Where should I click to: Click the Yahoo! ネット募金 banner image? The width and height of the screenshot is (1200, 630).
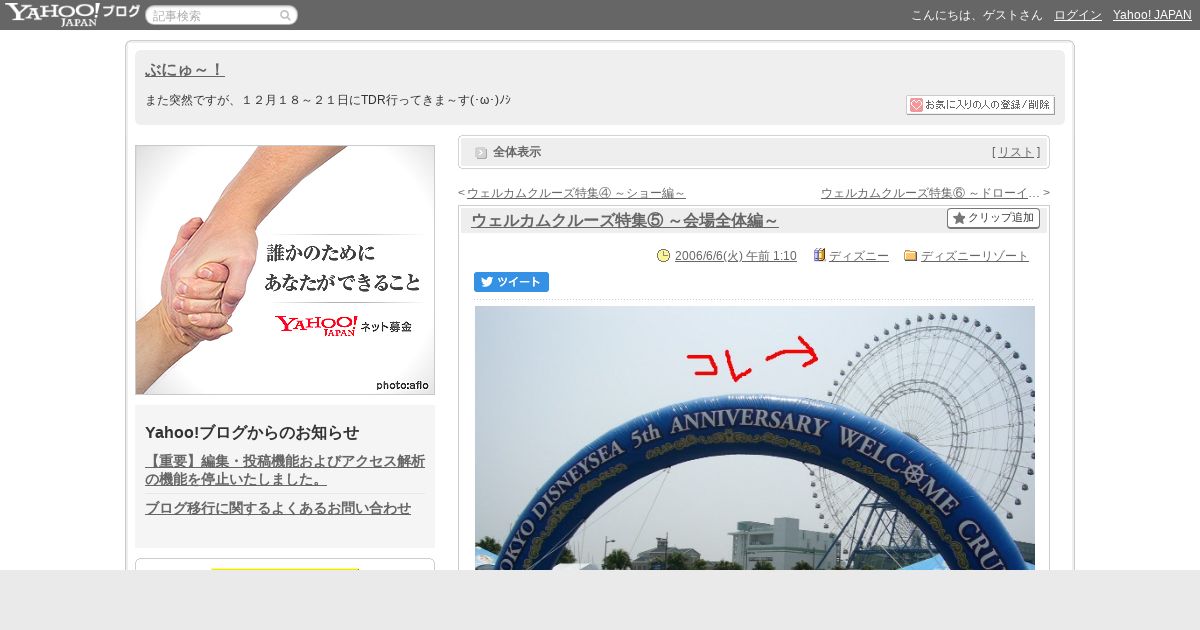click(285, 270)
